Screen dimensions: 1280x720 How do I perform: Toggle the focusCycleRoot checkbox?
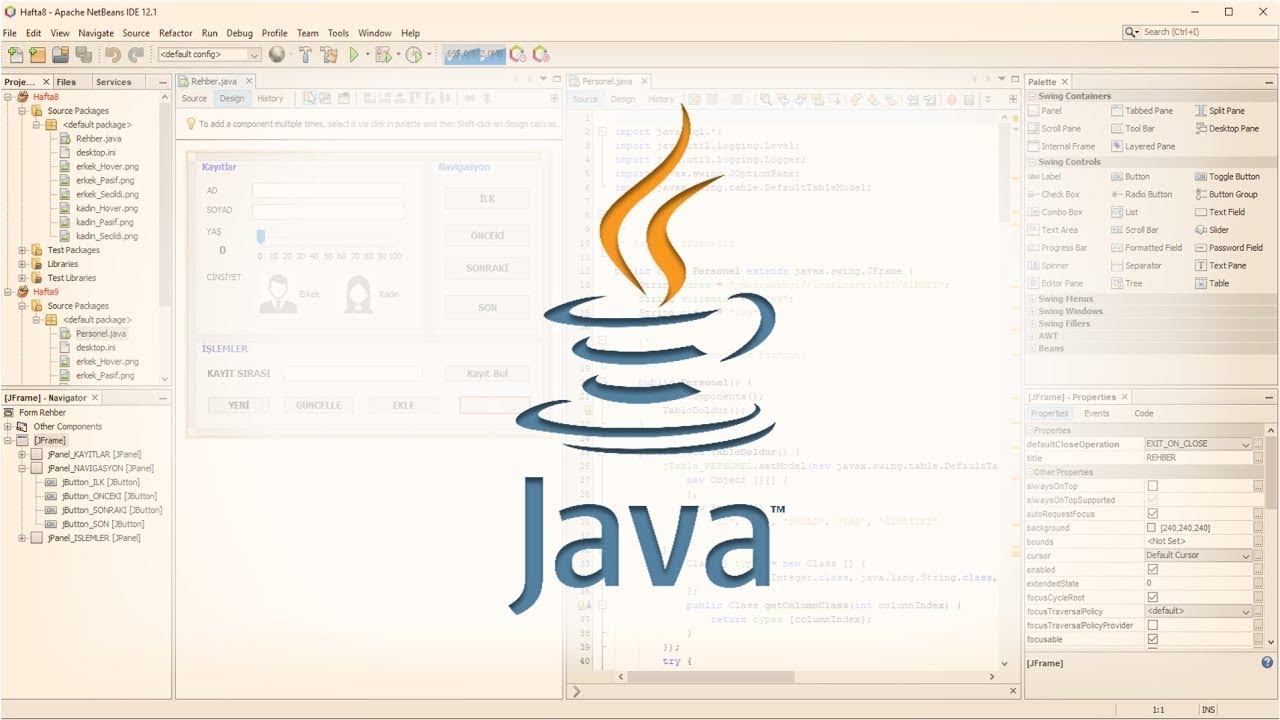(x=1152, y=597)
